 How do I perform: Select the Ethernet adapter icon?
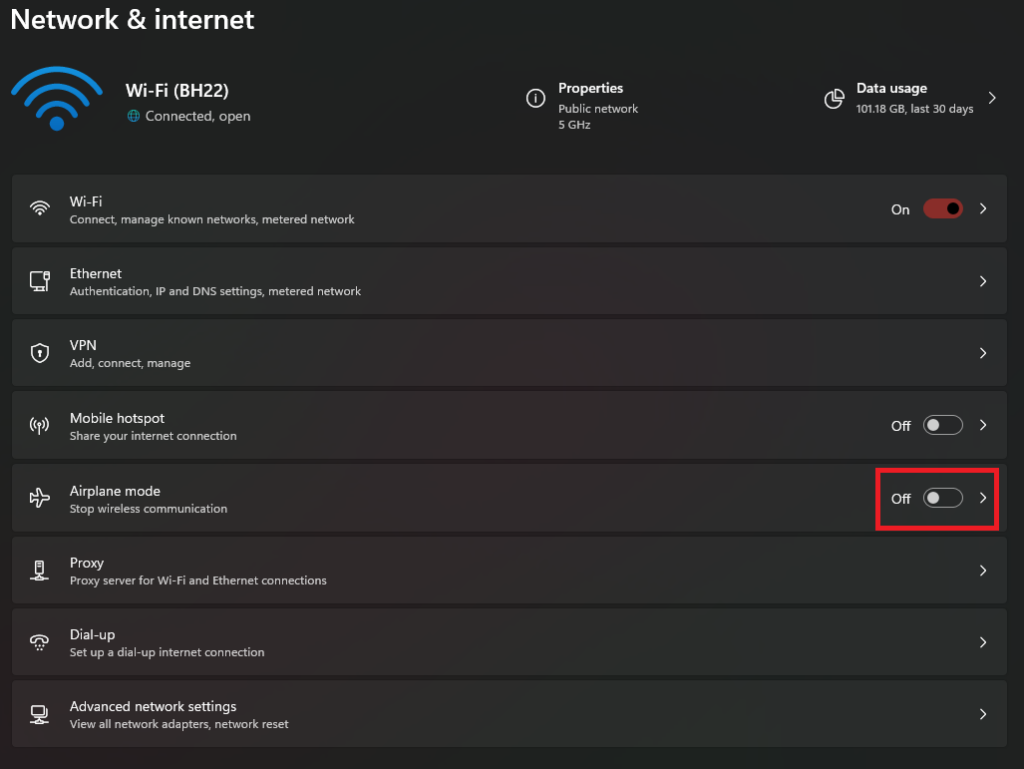[x=40, y=281]
